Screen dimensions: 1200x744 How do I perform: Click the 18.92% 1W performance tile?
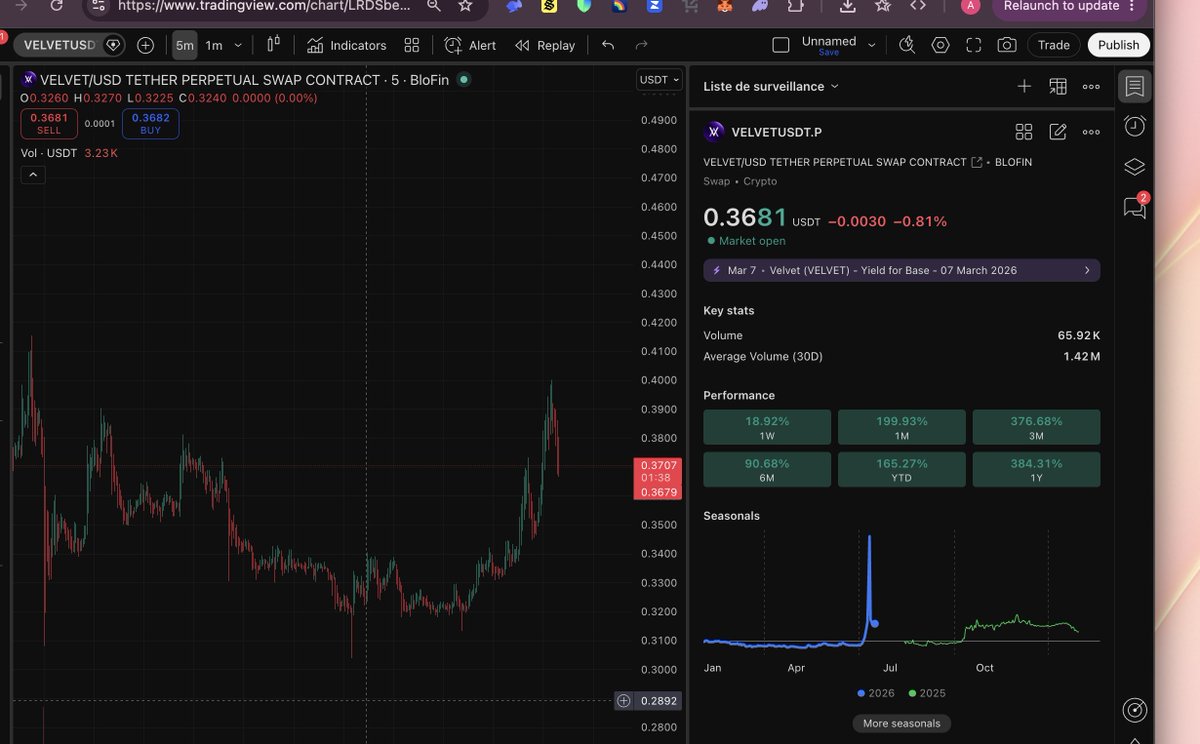tap(767, 427)
